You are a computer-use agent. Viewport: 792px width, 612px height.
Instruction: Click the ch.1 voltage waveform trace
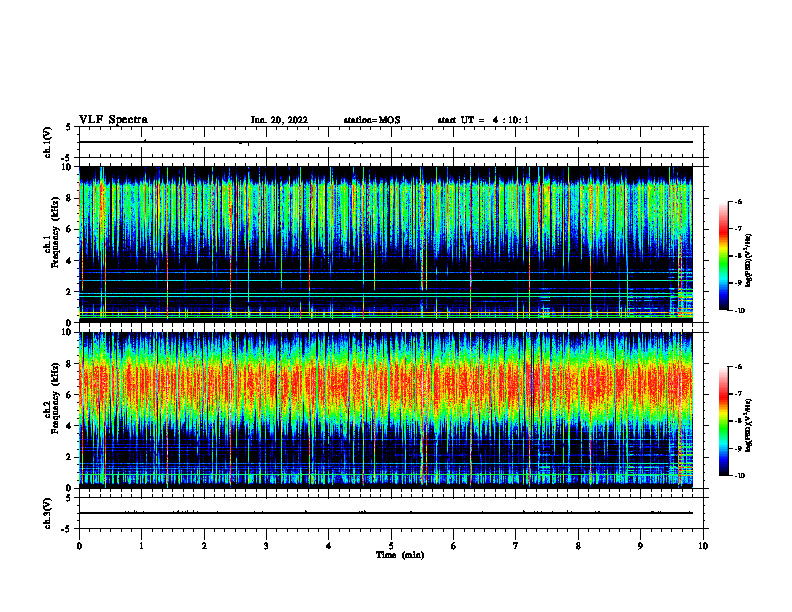click(x=386, y=142)
